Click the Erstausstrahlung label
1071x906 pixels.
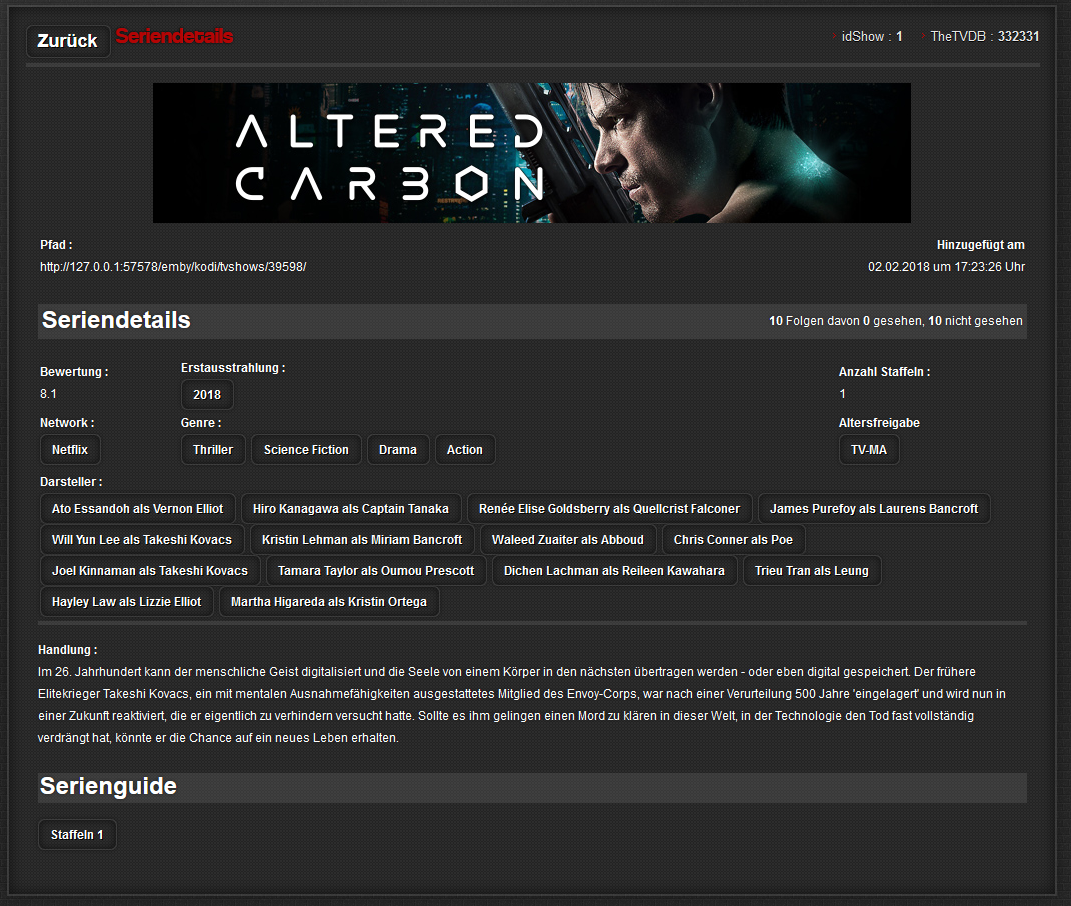233,368
